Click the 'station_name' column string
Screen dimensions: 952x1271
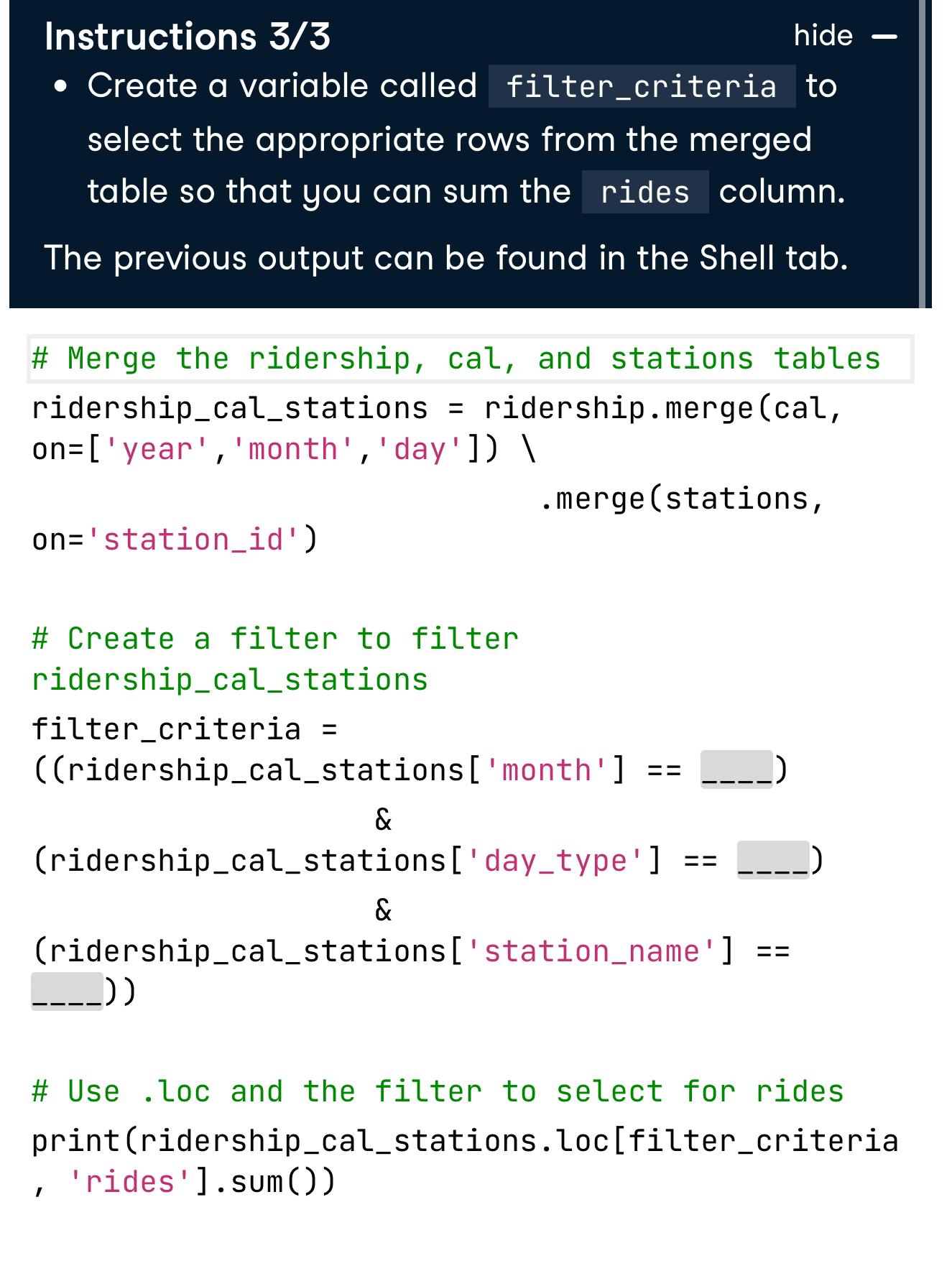pyautogui.click(x=599, y=951)
